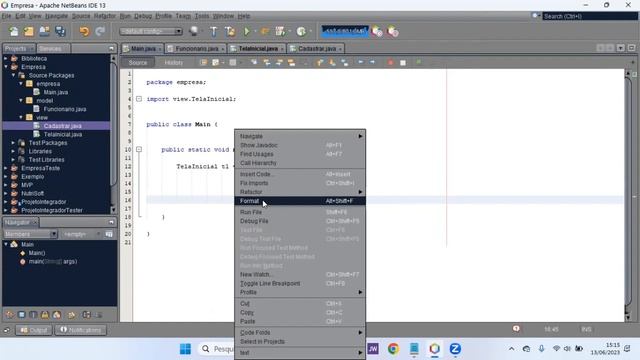640x360 pixels.
Task: Click the Open Project toolbar icon
Action: pos(44,31)
